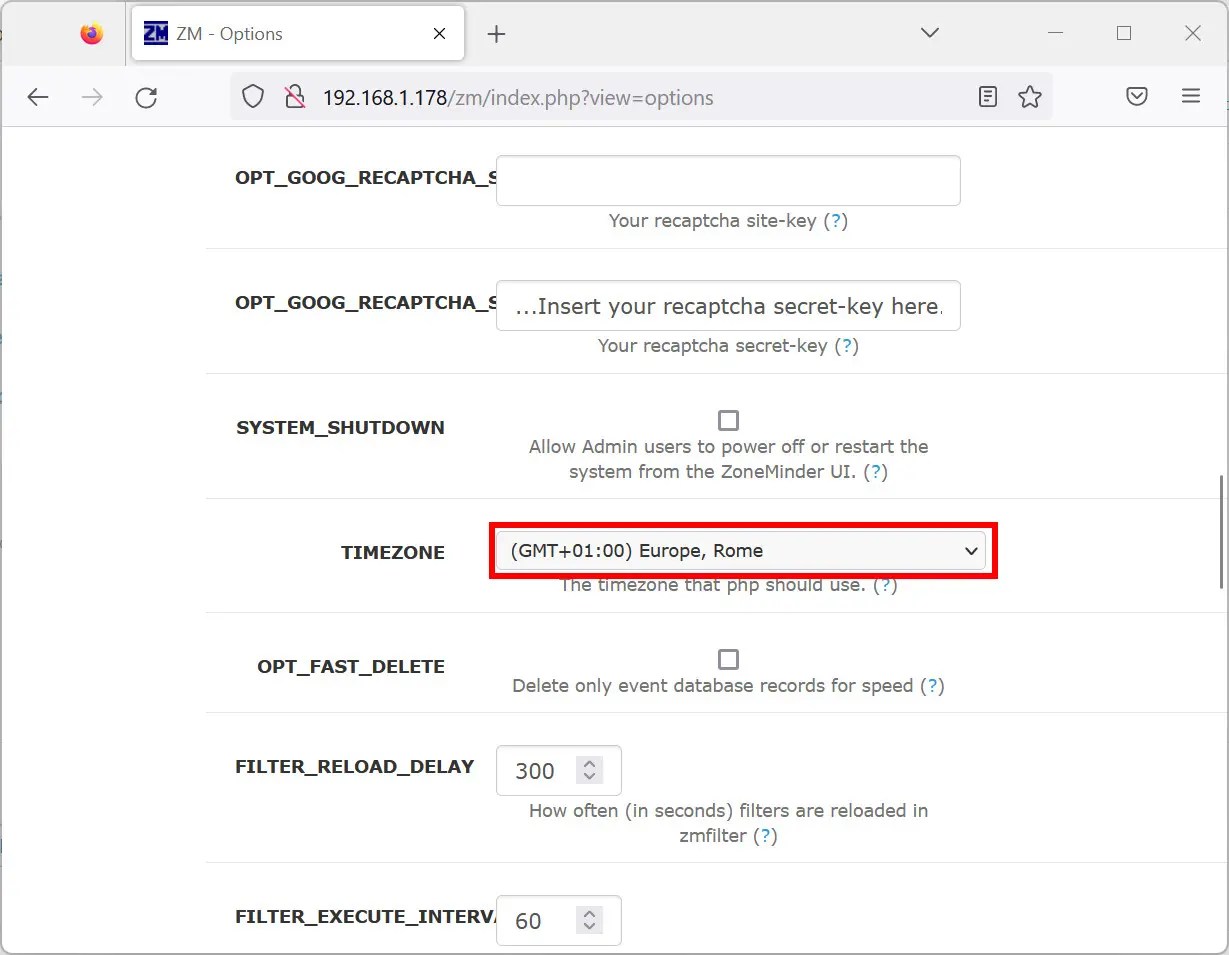Check the OPT_FAST_DELETE option
The width and height of the screenshot is (1229, 955).
[728, 659]
